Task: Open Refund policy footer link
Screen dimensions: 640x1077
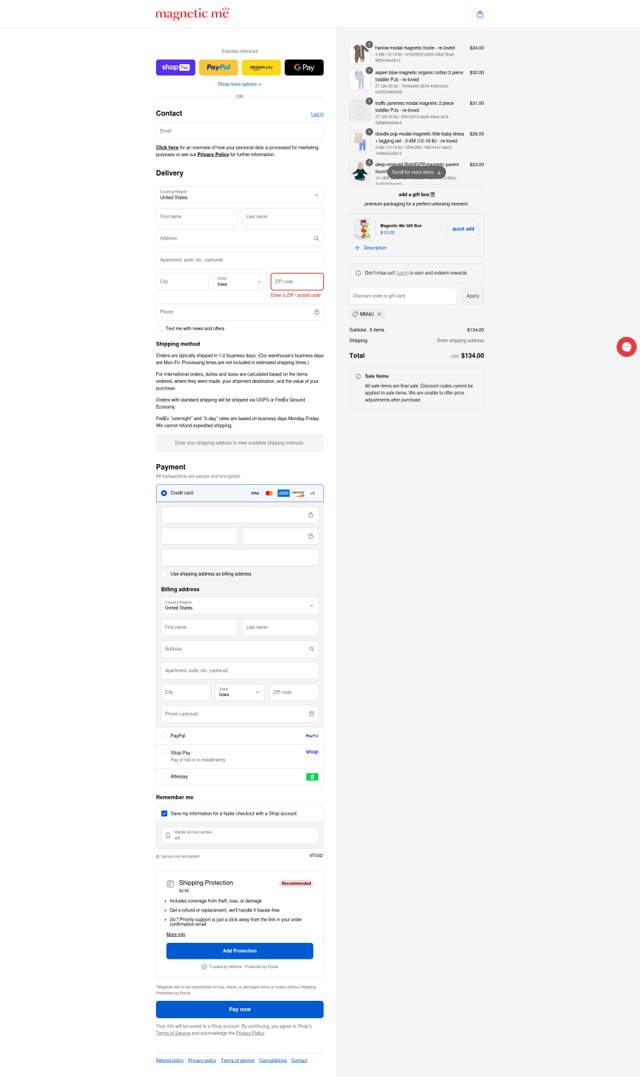Action: [170, 1061]
